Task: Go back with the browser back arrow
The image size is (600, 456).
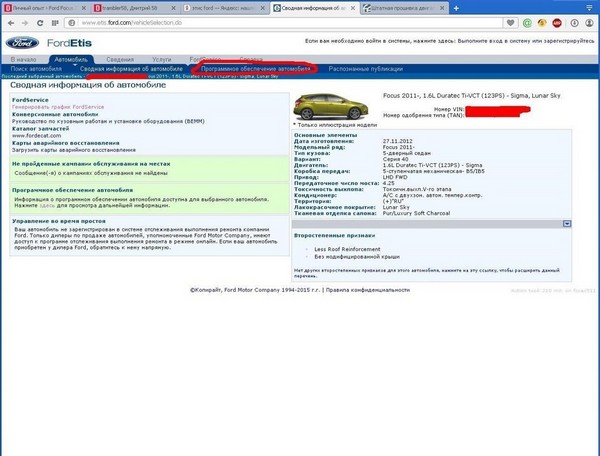Action: [x=11, y=23]
